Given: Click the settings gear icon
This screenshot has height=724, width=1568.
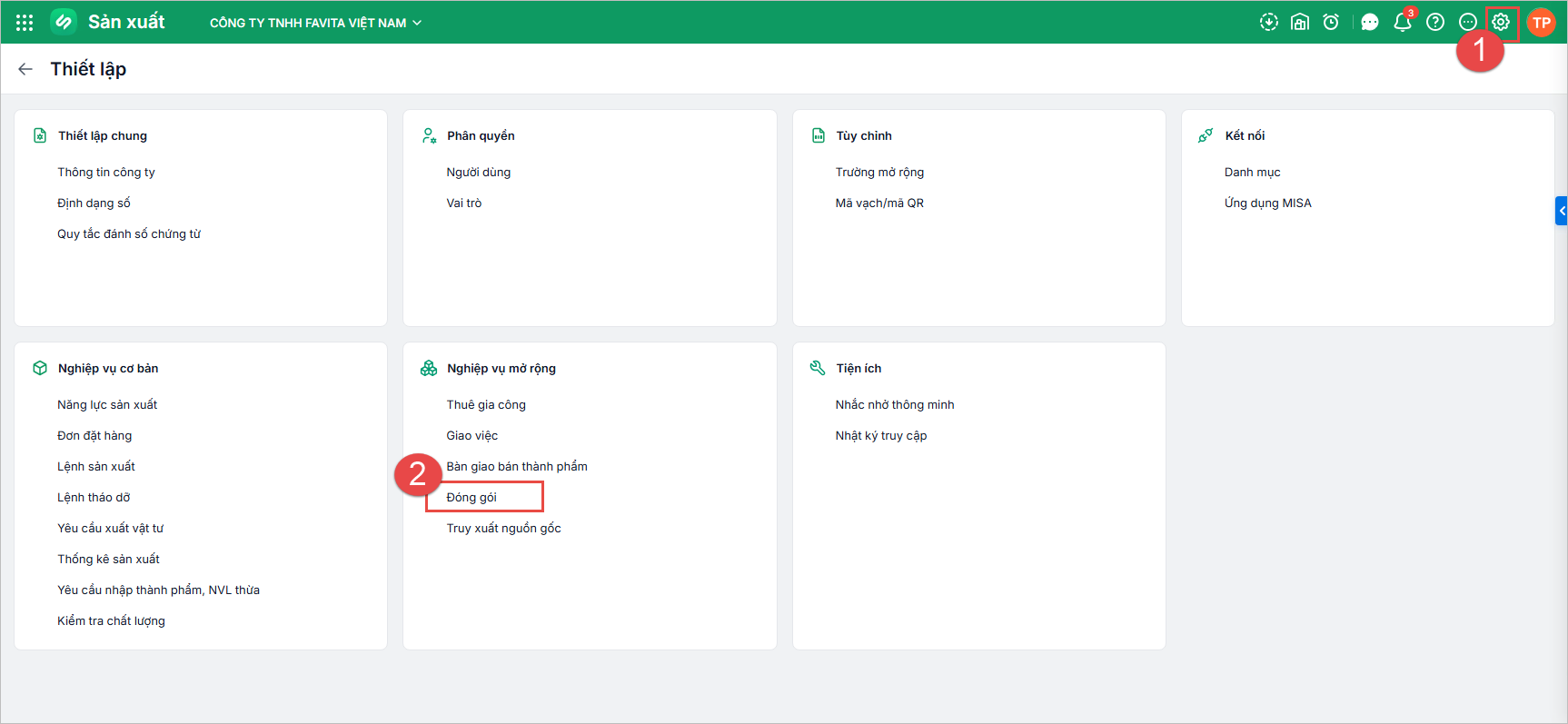Looking at the screenshot, I should [x=1501, y=23].
